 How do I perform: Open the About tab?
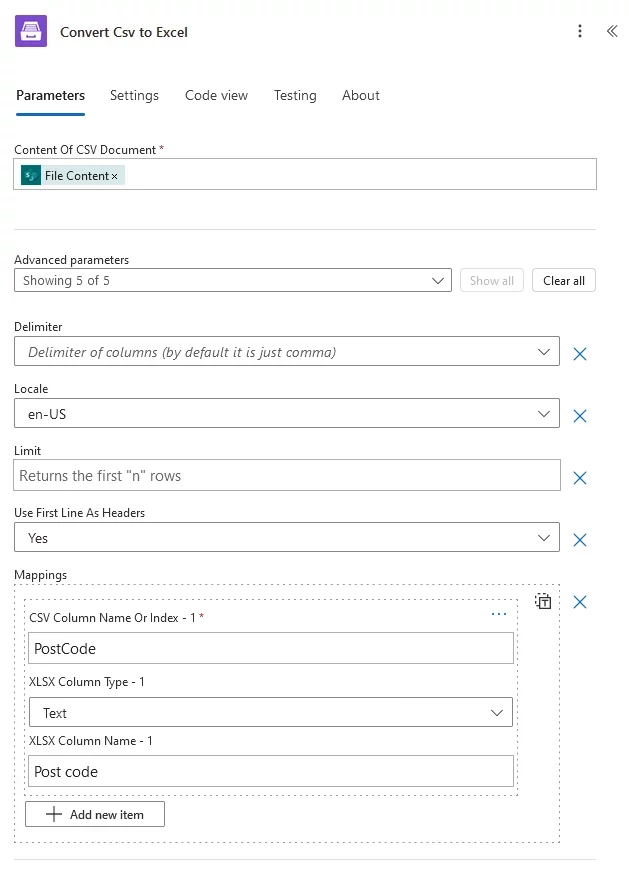point(361,95)
